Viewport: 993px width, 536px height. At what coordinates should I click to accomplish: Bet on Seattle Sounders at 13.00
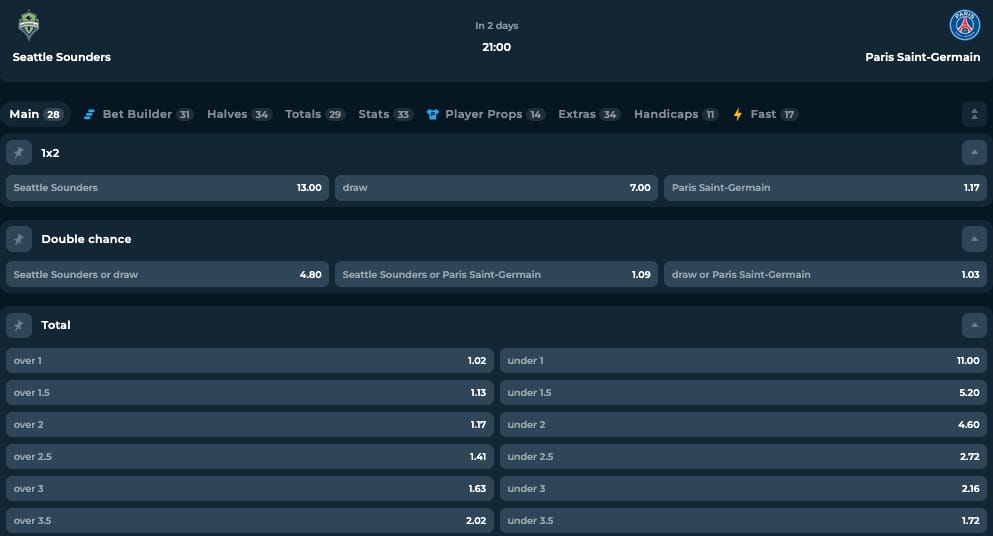pos(167,188)
